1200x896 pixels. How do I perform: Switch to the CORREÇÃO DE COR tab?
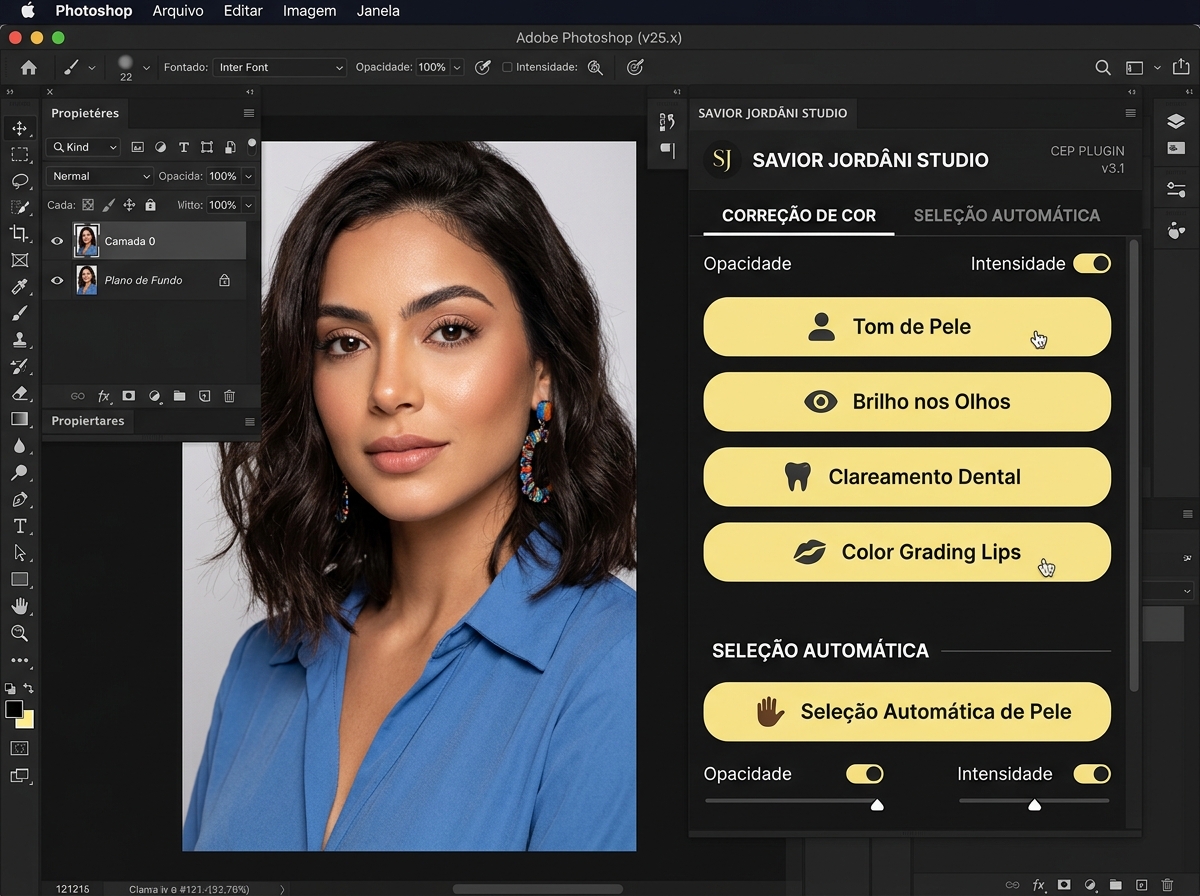click(x=799, y=216)
